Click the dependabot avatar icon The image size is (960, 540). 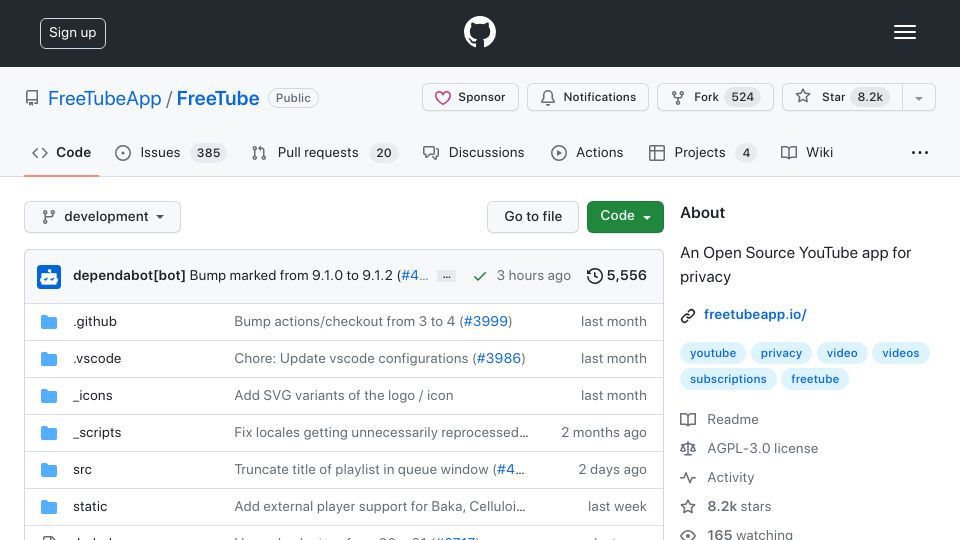point(49,277)
